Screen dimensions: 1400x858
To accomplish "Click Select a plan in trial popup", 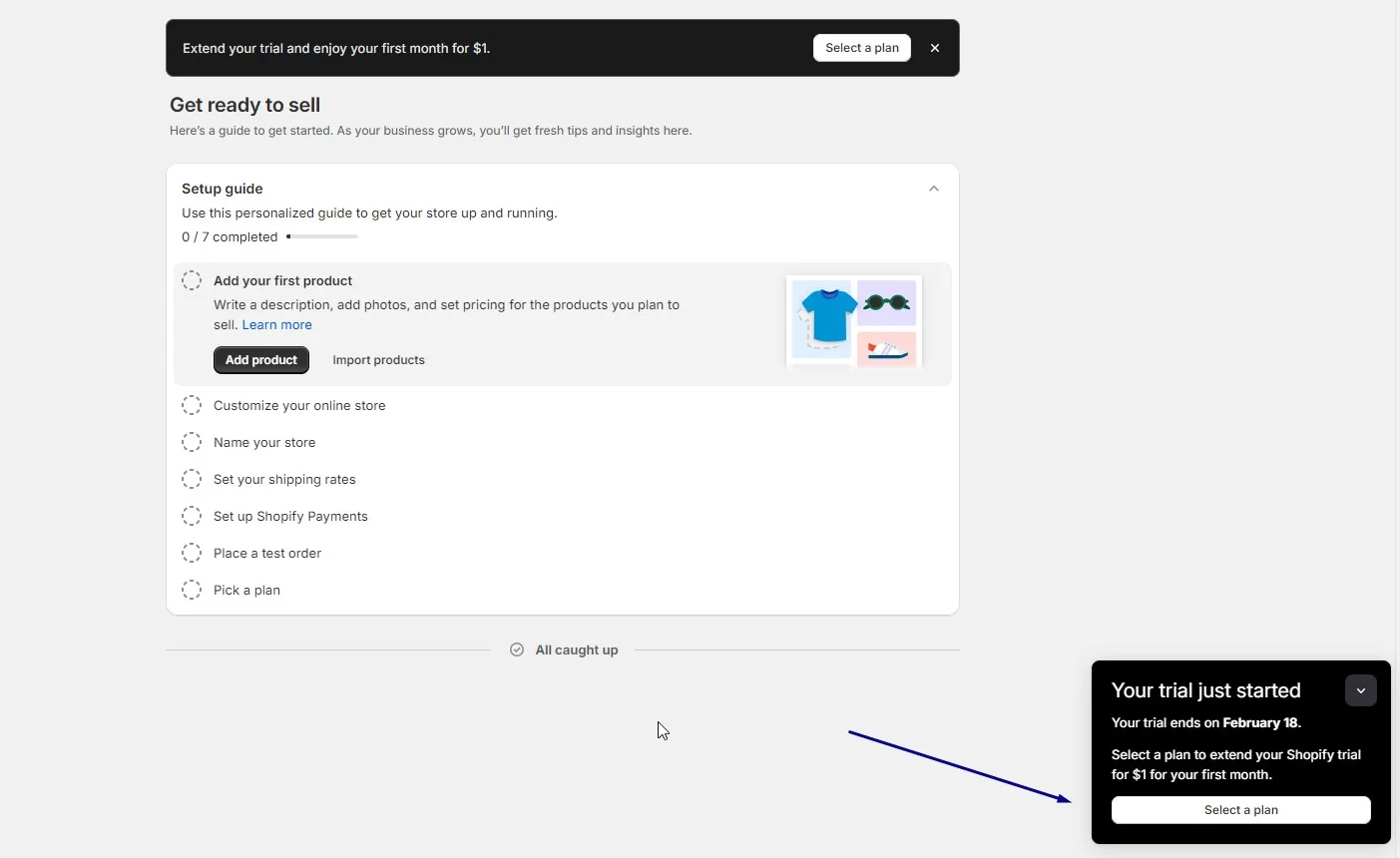I will tap(1240, 810).
